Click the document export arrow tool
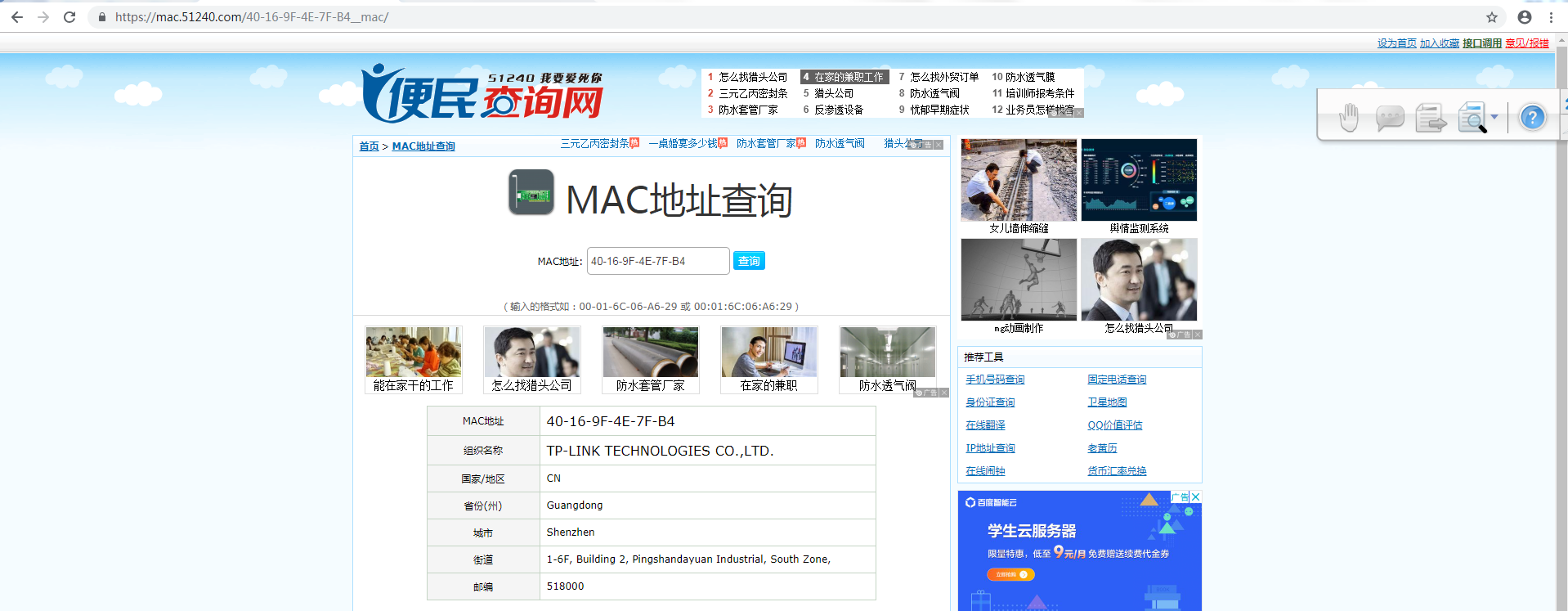The image size is (1568, 611). coord(1431,119)
